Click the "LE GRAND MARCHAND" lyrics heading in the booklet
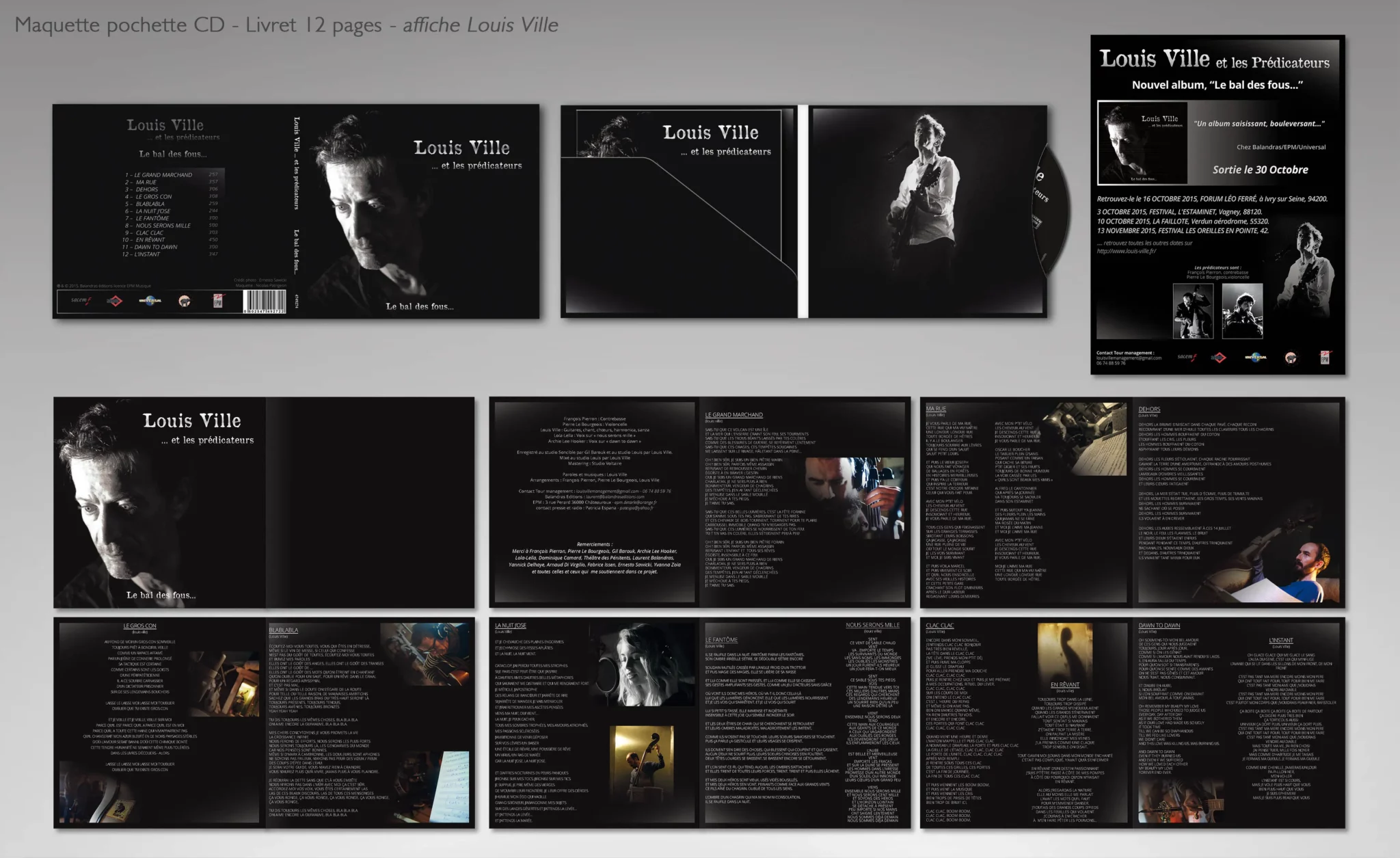Viewport: 1400px width, 858px height. tap(733, 415)
